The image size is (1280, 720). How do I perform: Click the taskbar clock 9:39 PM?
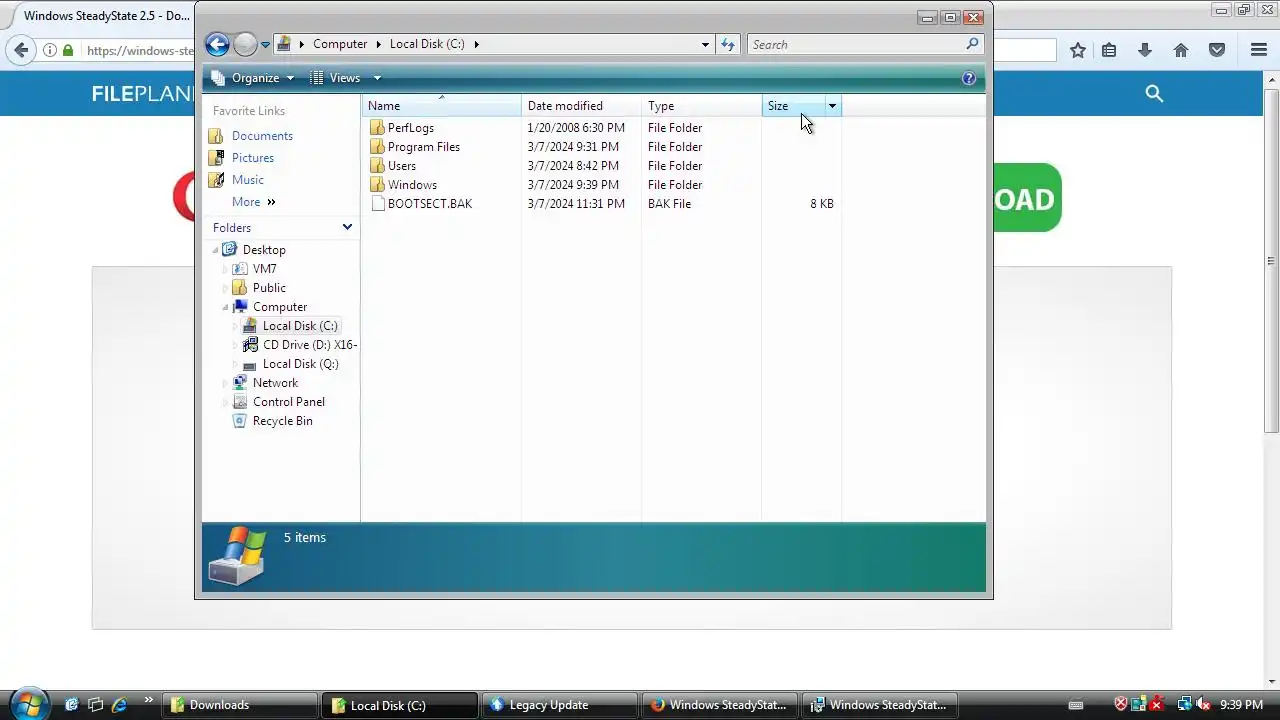1241,705
